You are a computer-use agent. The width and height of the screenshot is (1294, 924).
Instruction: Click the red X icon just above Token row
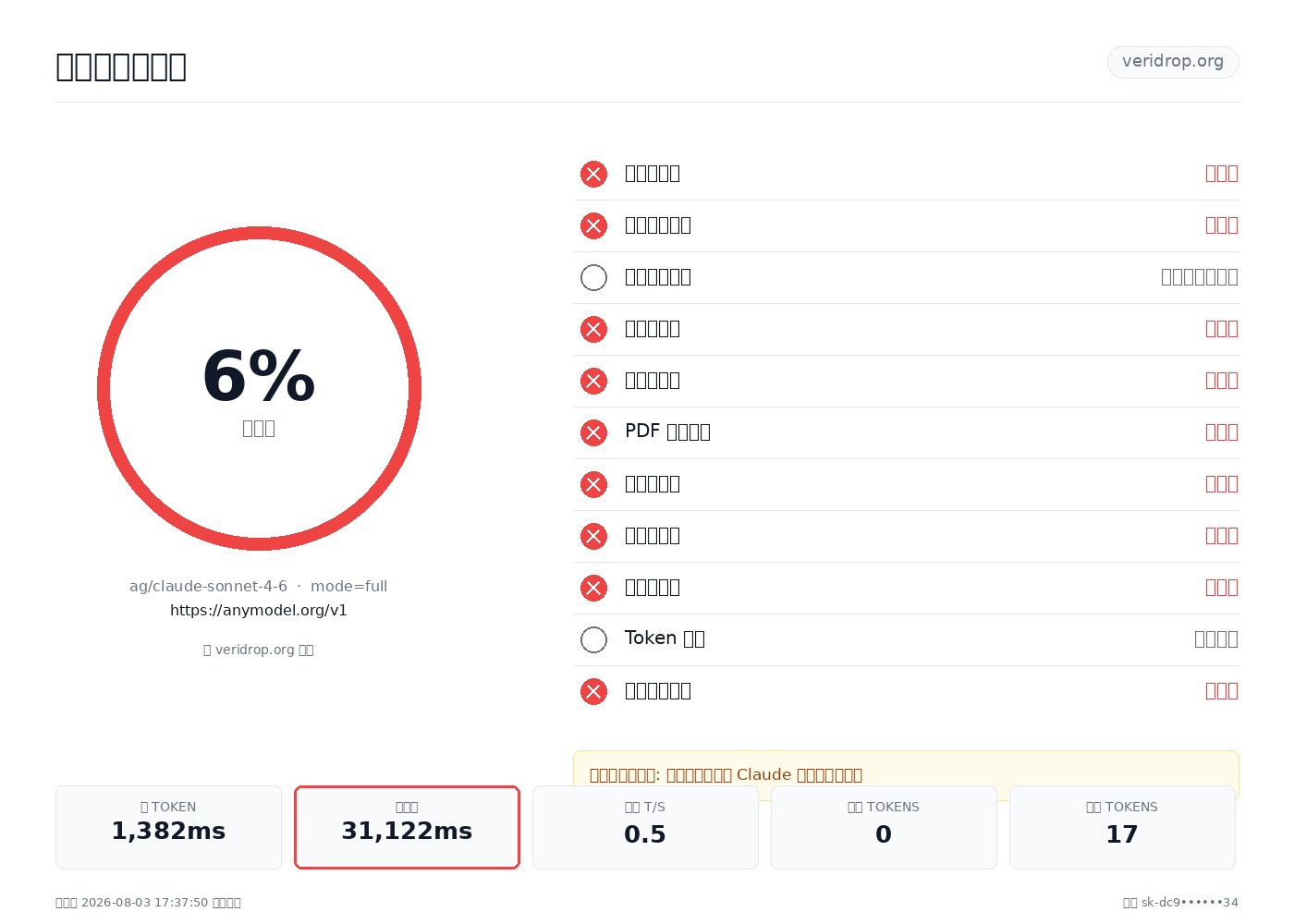click(x=593, y=588)
